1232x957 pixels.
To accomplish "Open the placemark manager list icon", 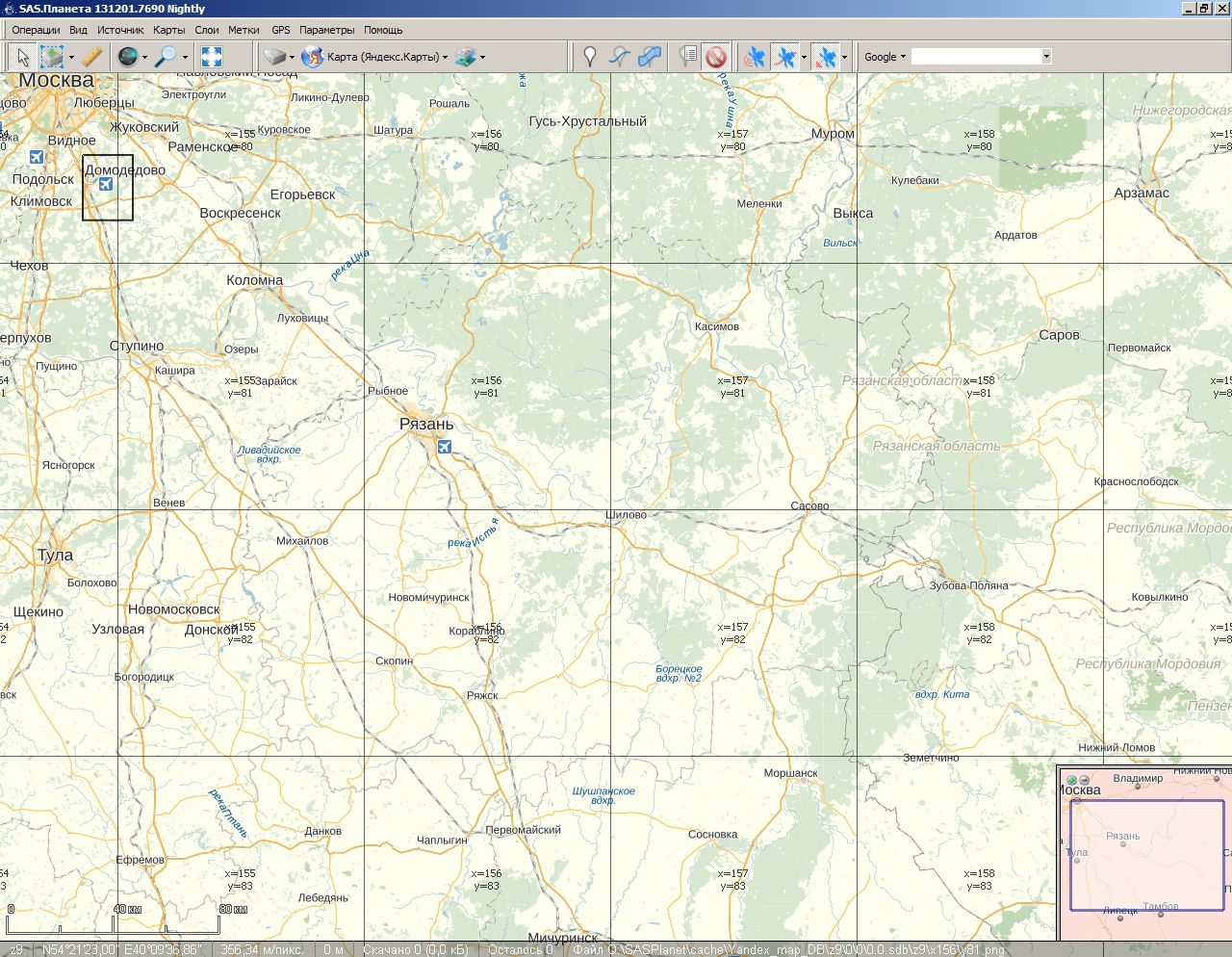I will pyautogui.click(x=687, y=57).
